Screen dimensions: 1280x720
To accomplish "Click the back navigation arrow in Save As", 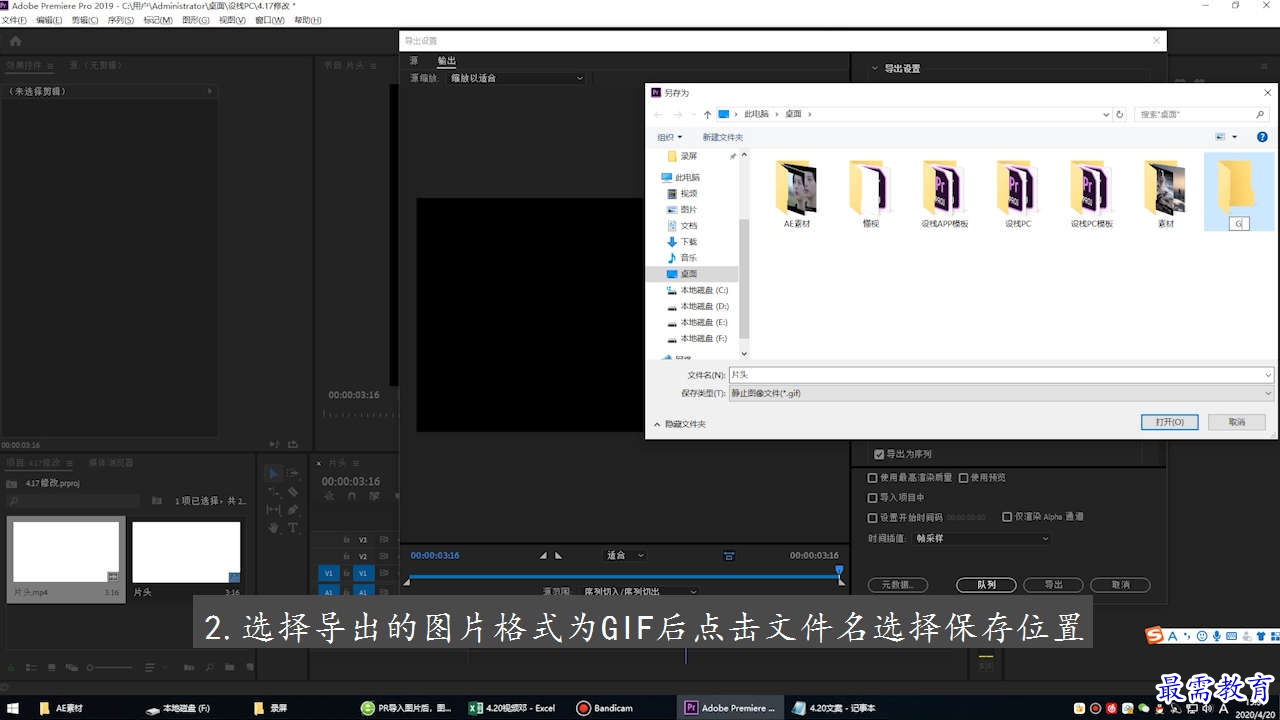I will [658, 114].
